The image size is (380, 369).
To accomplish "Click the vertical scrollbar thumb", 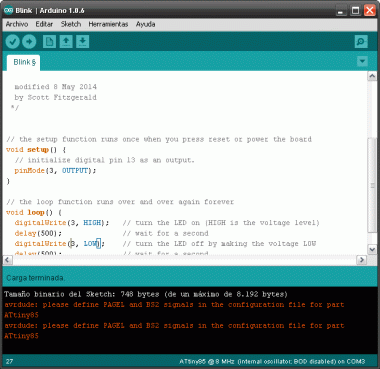I will (372, 185).
